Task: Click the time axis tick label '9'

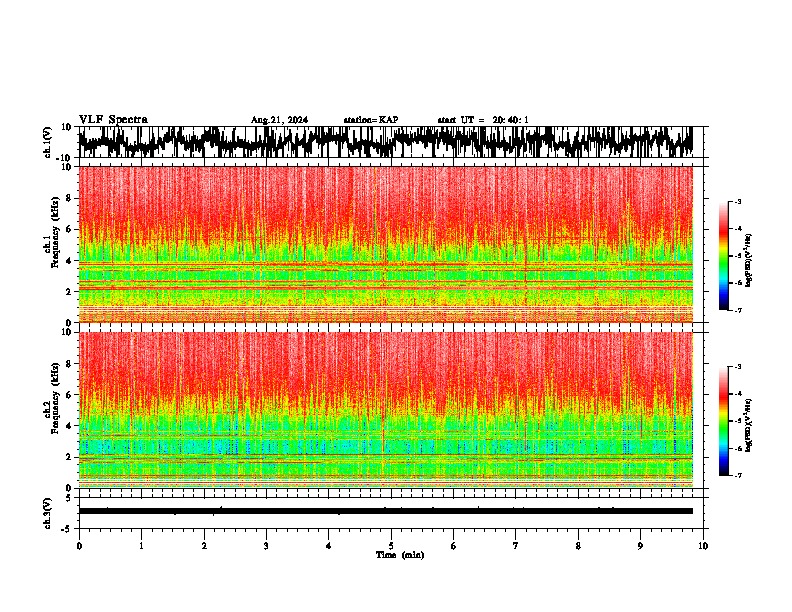Action: click(640, 546)
